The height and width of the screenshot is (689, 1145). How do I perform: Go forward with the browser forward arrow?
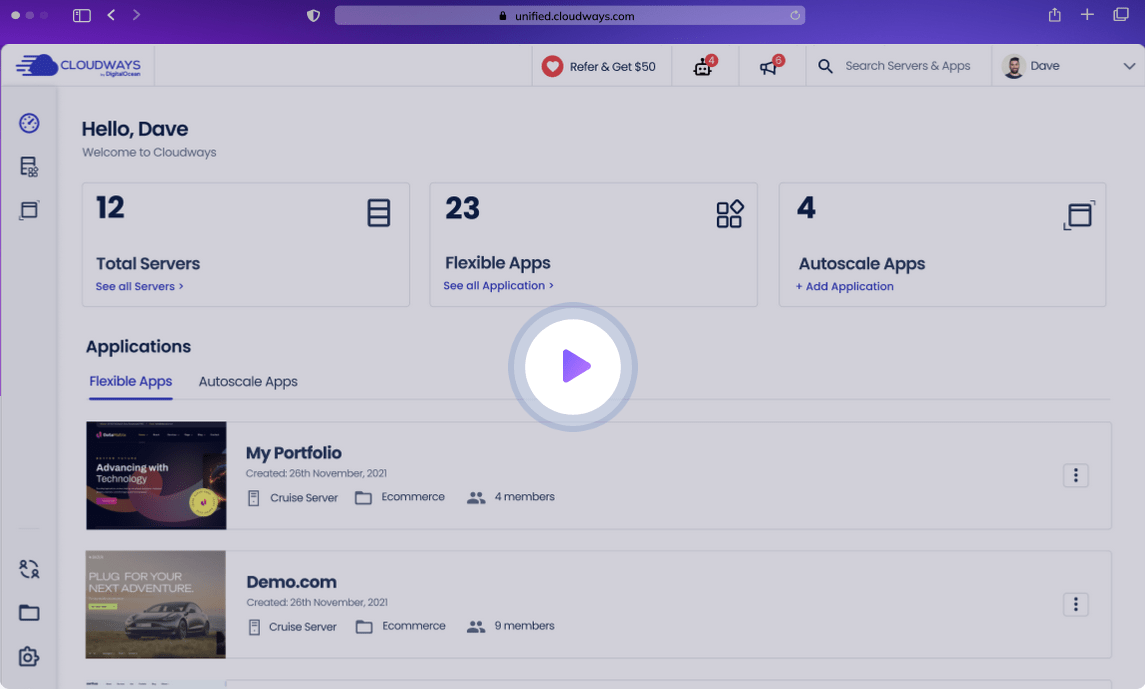[136, 15]
